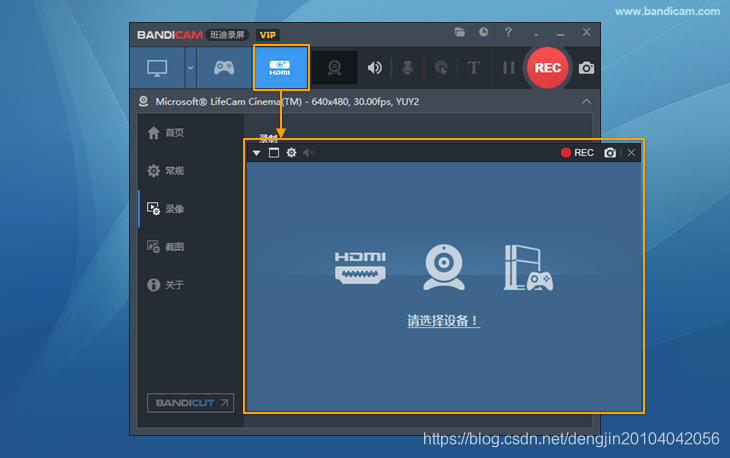
Task: Choose the game console device icon
Action: pos(528,268)
